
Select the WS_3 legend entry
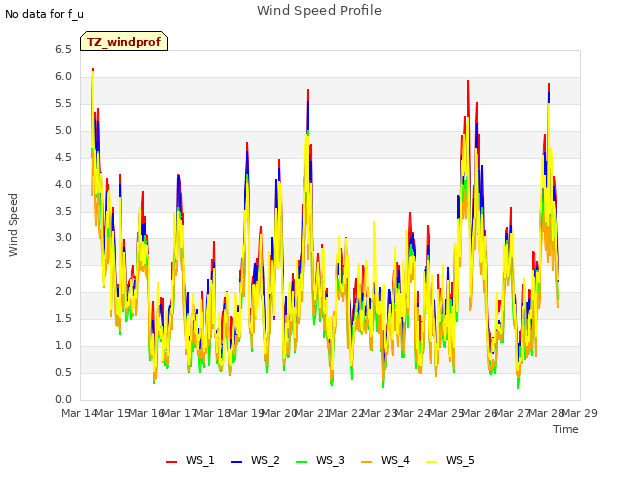320,460
